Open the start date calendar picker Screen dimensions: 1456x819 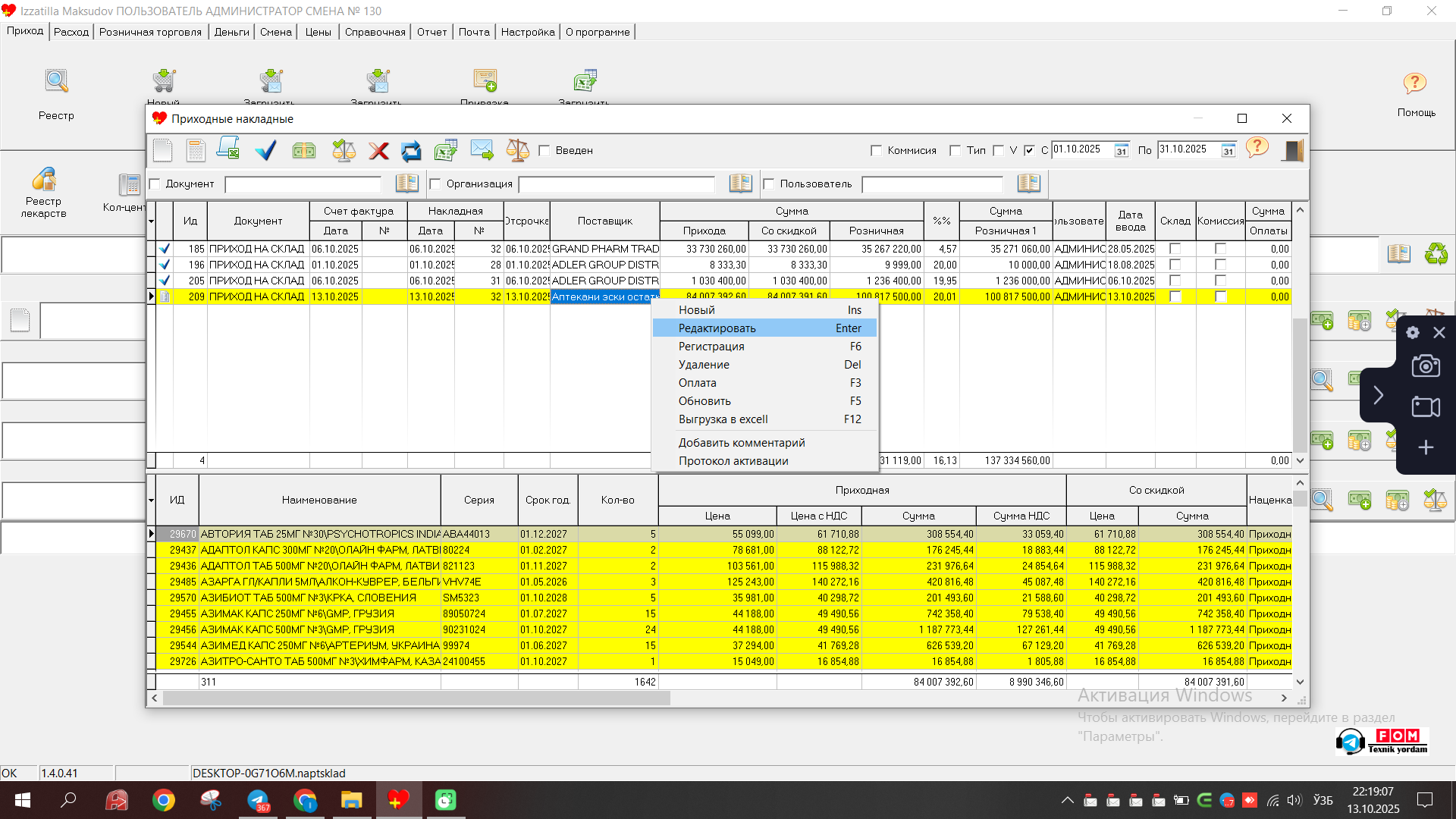[1121, 151]
